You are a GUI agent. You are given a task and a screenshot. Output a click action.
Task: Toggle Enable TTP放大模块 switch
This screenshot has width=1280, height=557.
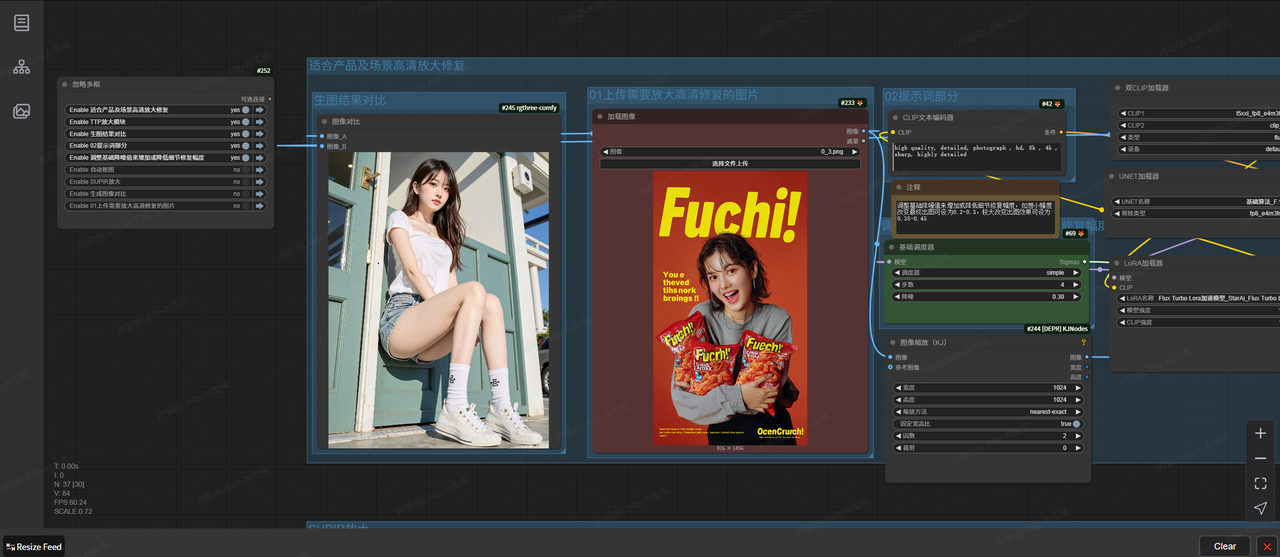point(246,122)
